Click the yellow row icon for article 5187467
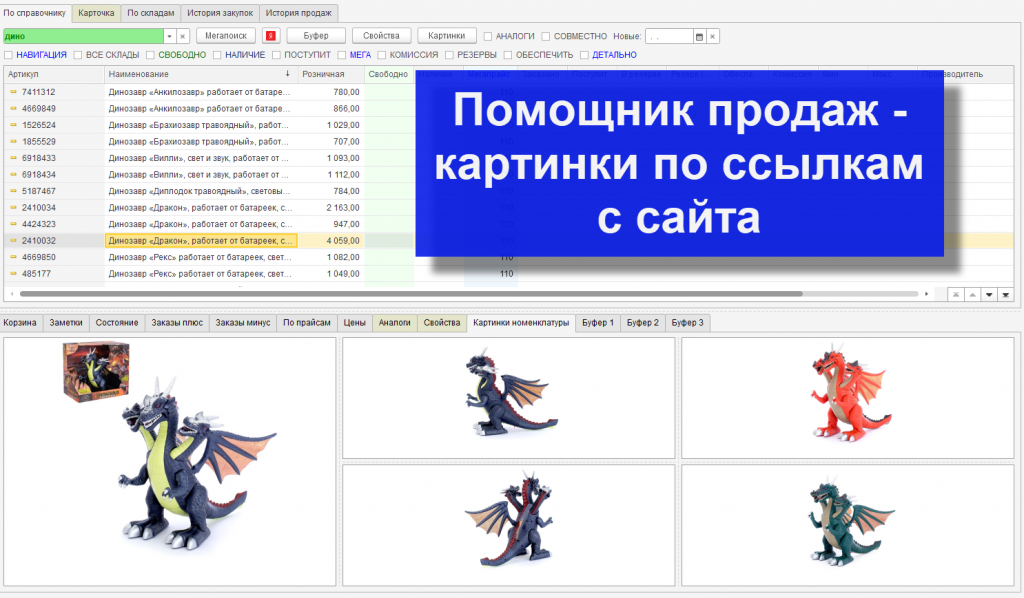This screenshot has width=1024, height=598. [x=13, y=191]
